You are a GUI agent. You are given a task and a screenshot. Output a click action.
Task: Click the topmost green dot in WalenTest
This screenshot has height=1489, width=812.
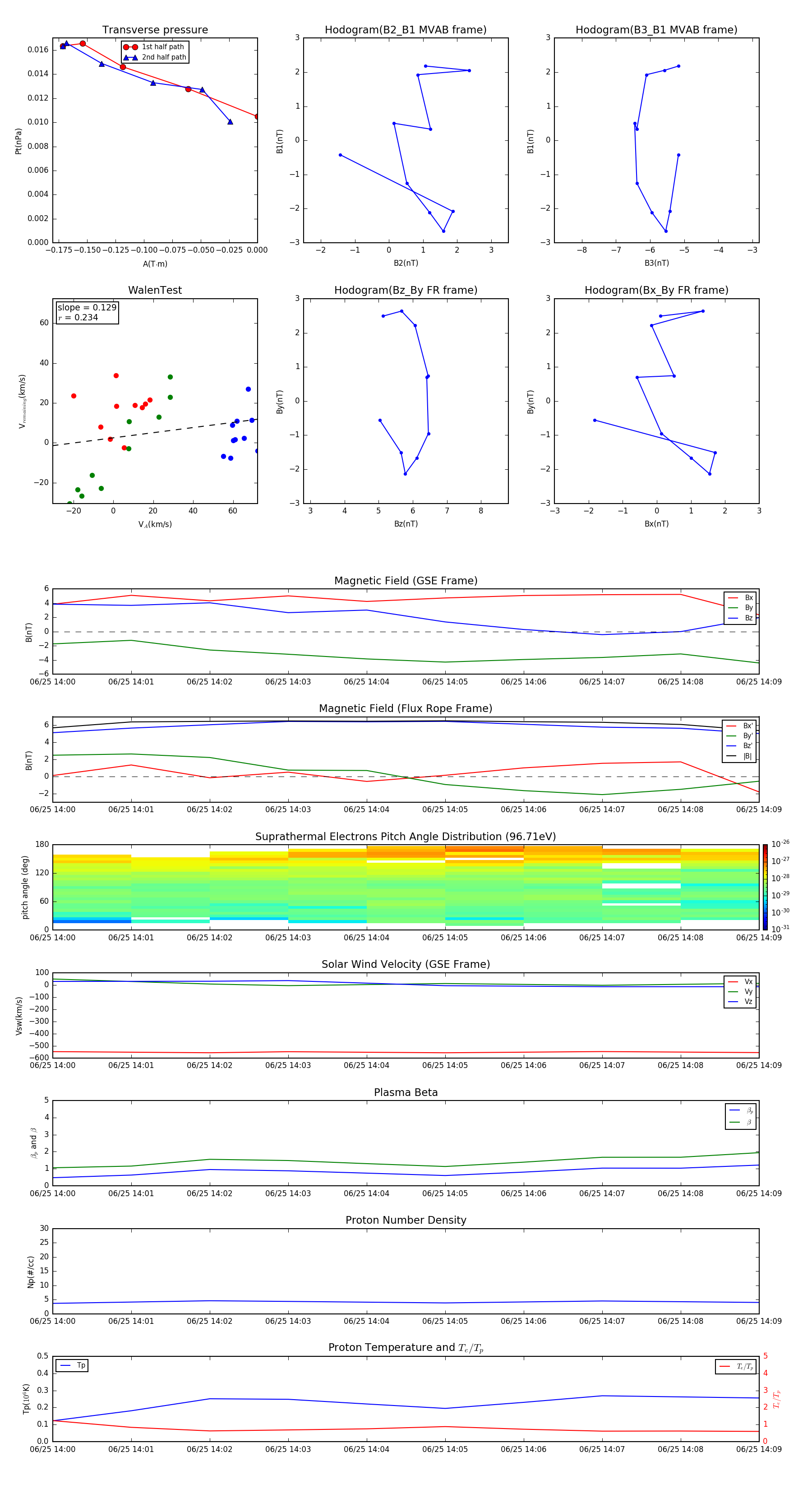point(170,377)
